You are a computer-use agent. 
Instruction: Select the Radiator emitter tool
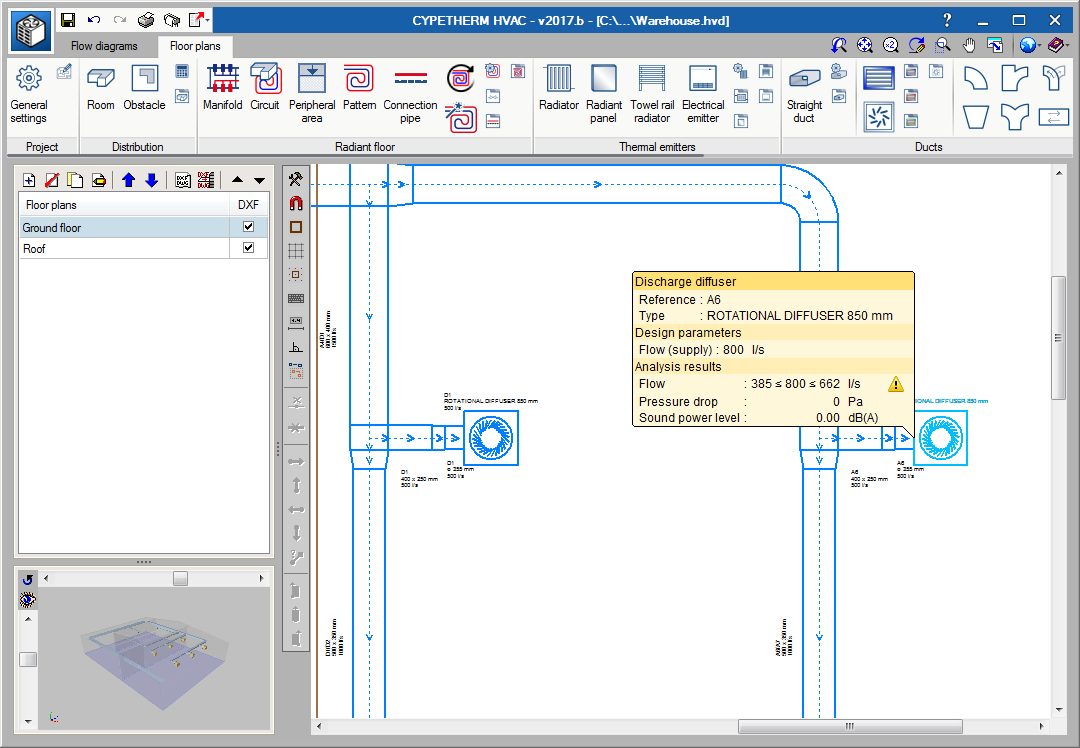point(558,88)
